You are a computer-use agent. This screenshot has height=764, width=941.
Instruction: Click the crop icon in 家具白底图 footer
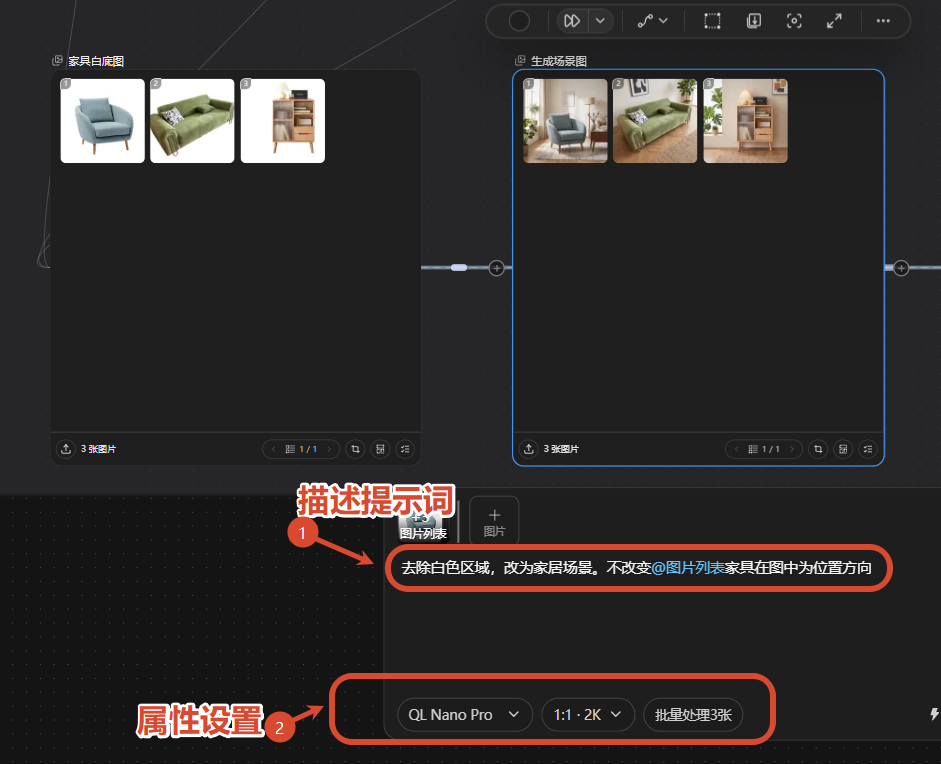tap(355, 449)
